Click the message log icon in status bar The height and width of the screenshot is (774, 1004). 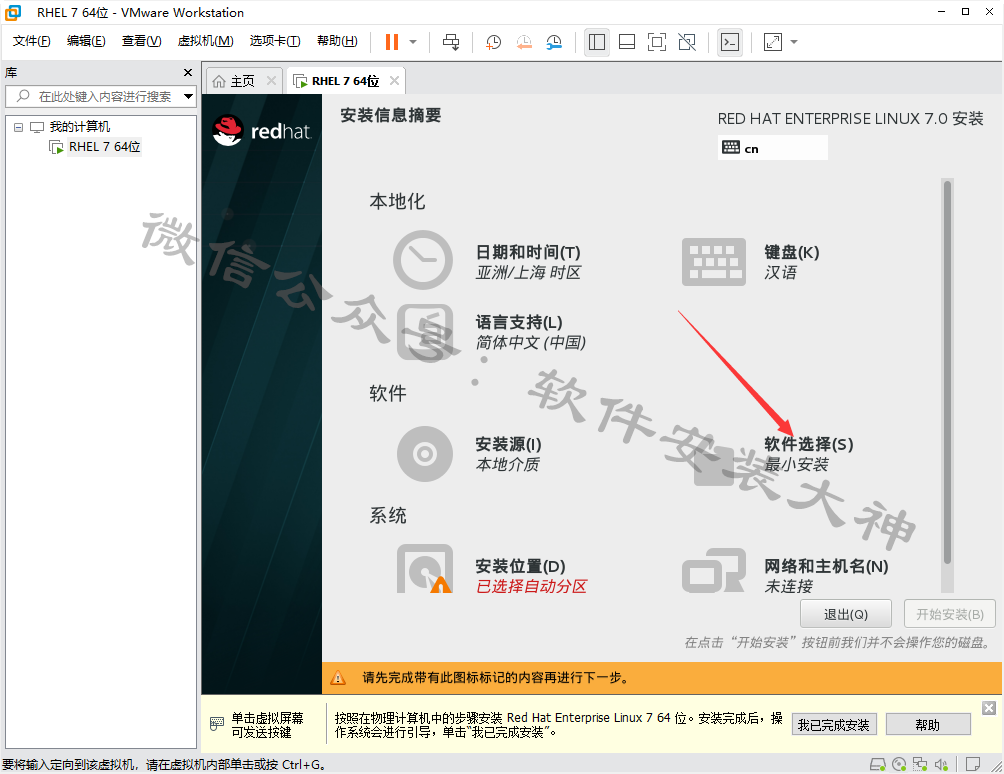(973, 764)
